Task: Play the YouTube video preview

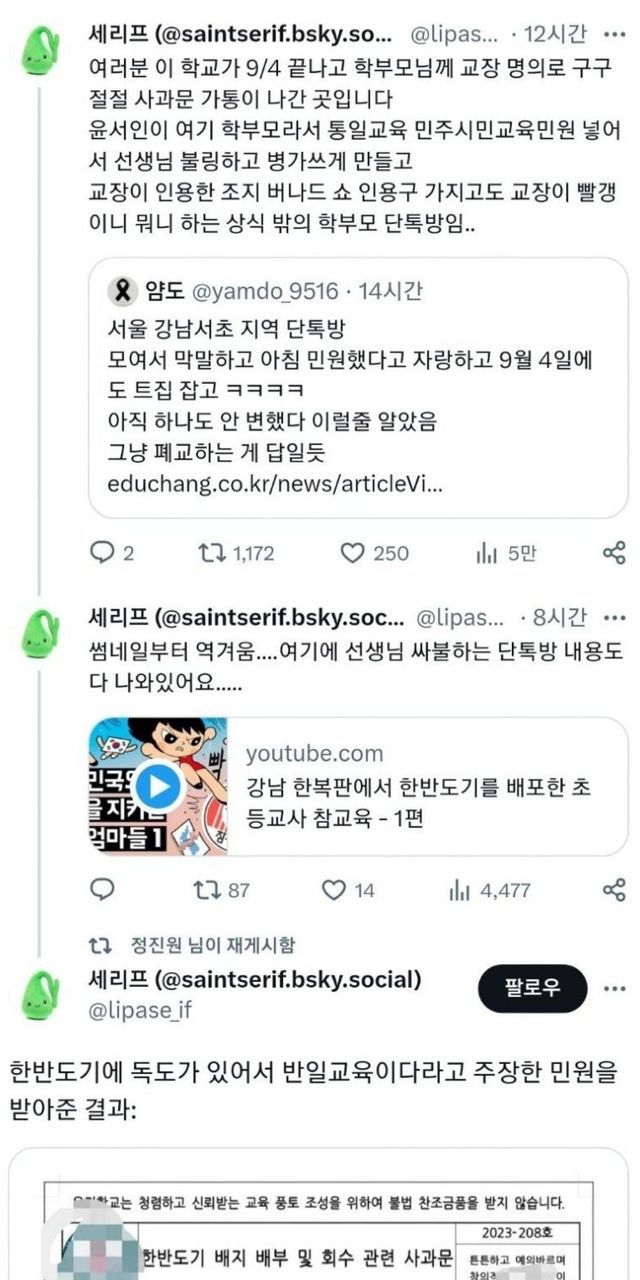Action: click(x=158, y=787)
